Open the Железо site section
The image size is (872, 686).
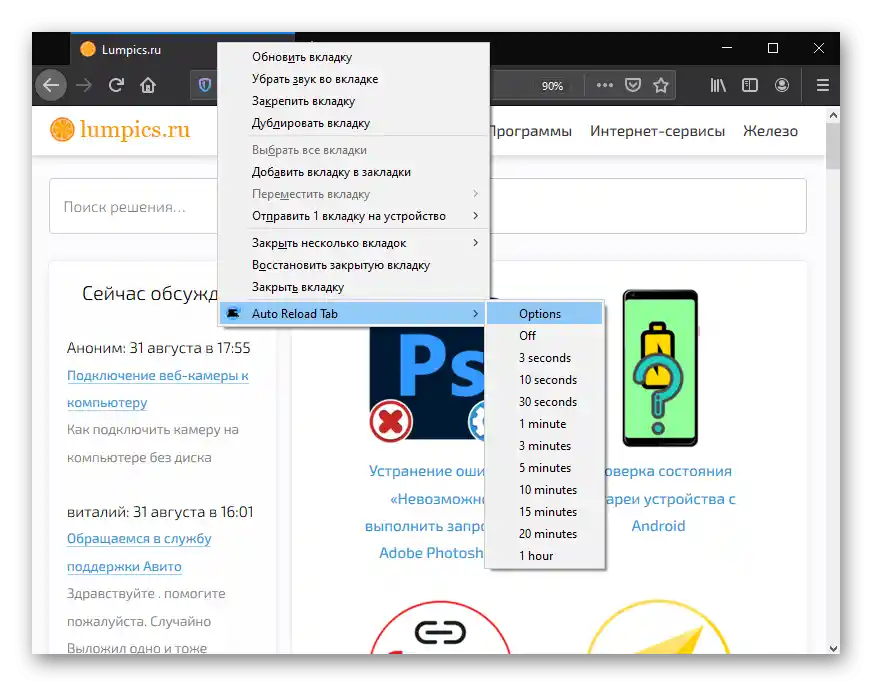pos(770,131)
